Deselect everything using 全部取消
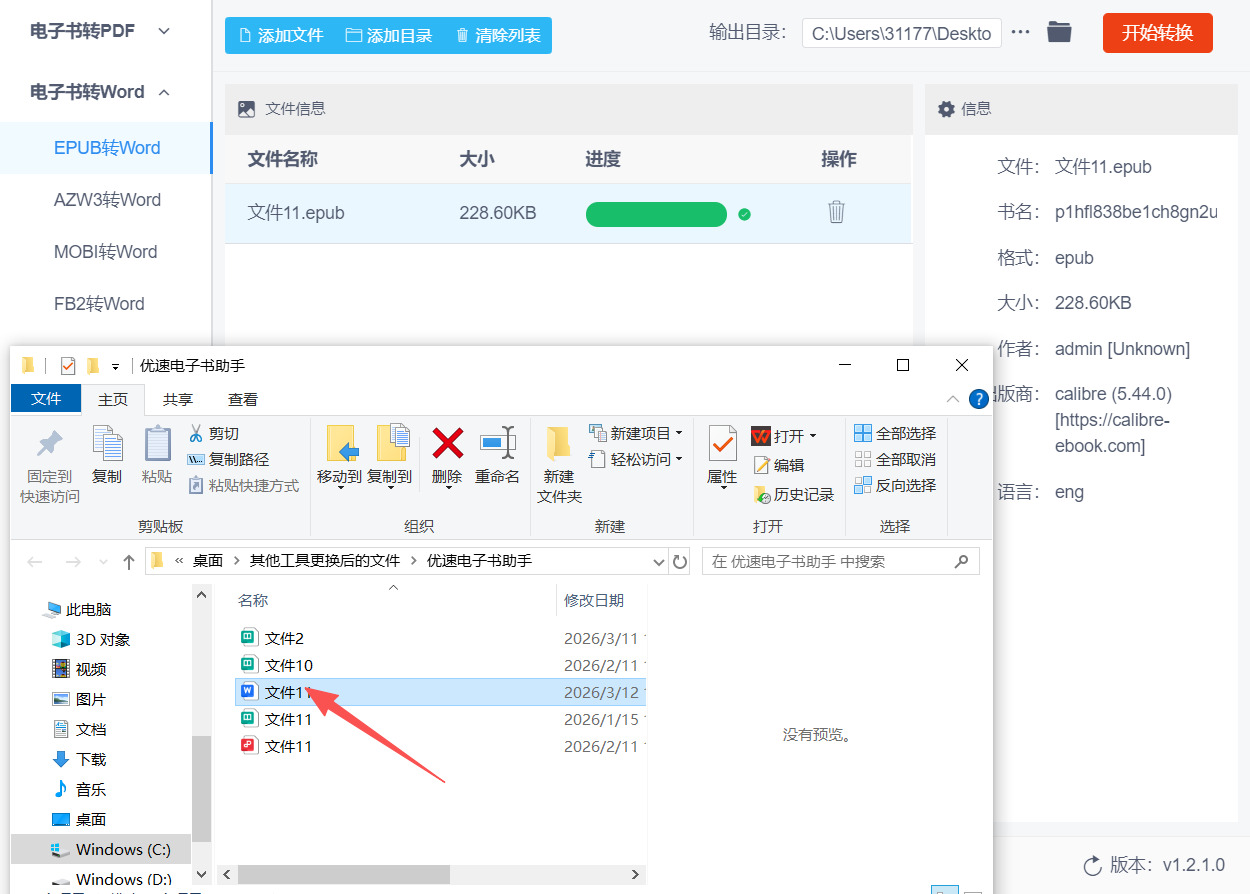This screenshot has width=1250, height=894. tap(895, 459)
